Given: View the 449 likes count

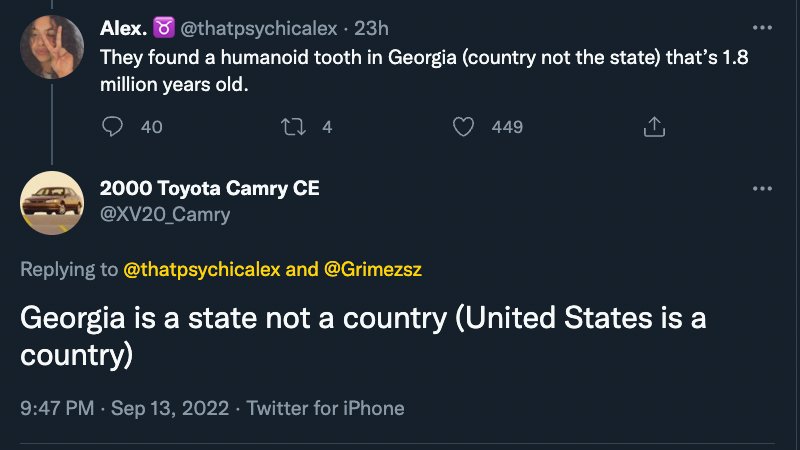Looking at the screenshot, I should point(507,127).
